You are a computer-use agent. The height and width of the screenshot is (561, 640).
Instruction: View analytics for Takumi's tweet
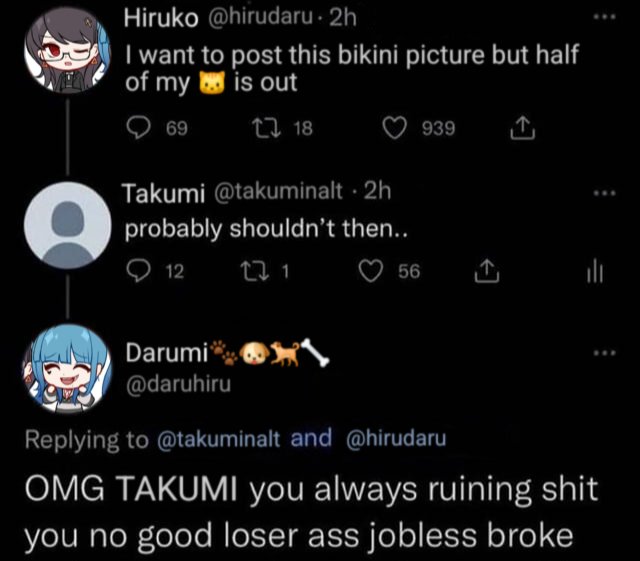595,271
